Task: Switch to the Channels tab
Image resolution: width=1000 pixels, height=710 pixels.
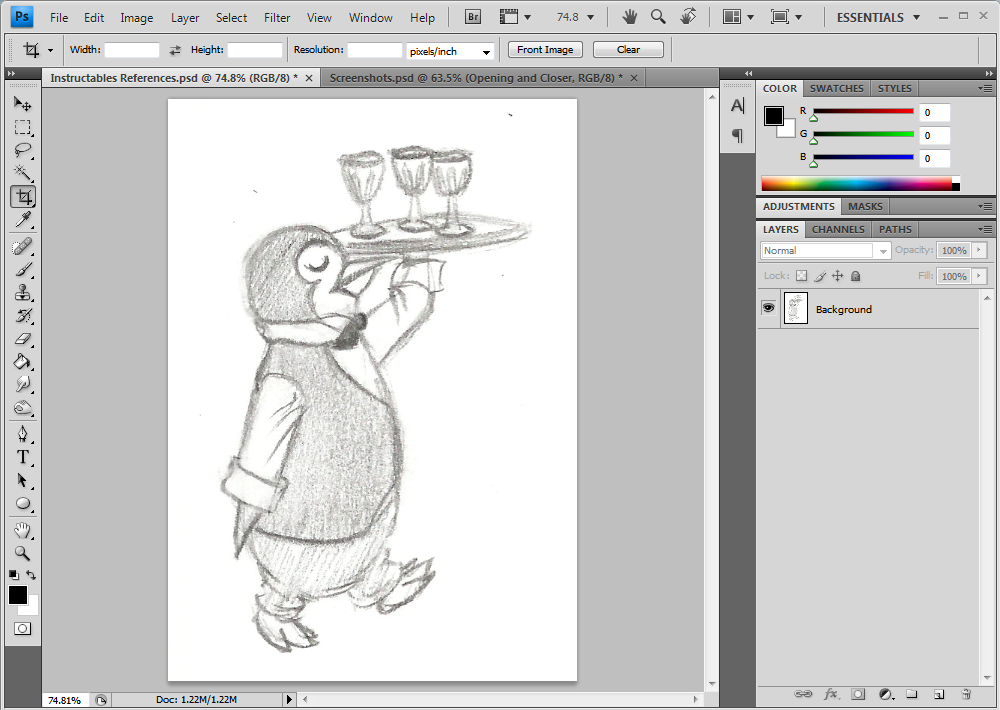Action: (x=838, y=229)
